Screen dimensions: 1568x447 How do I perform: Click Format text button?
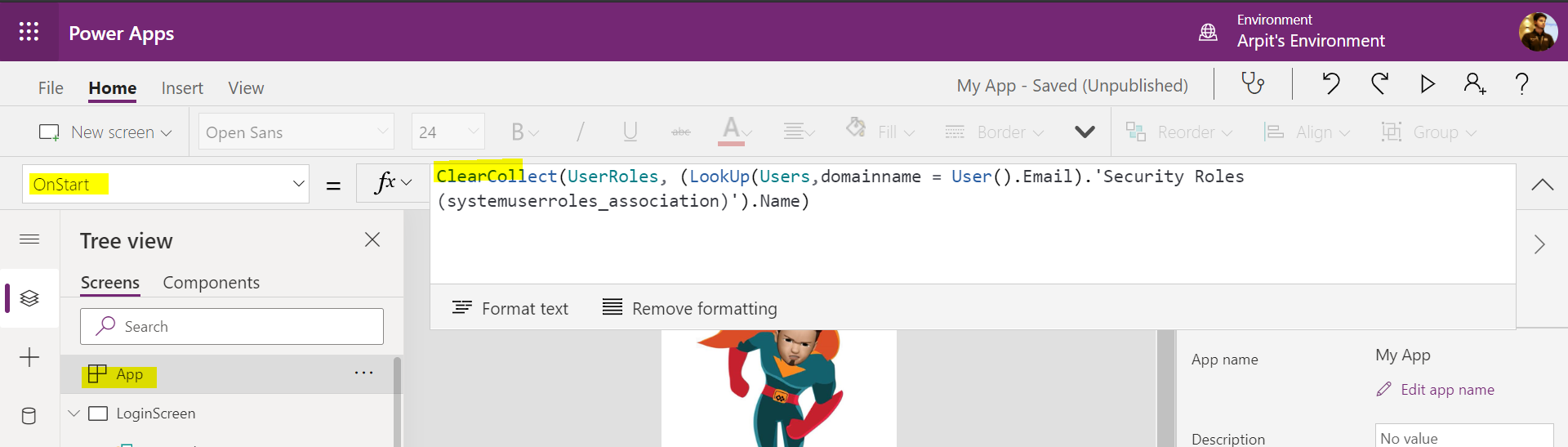(510, 308)
